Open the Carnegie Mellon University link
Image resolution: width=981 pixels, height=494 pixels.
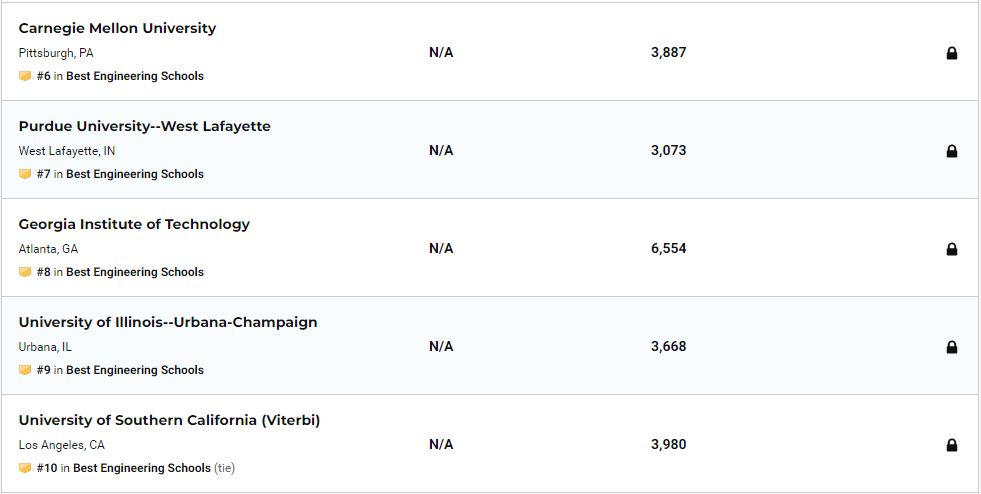[x=117, y=28]
